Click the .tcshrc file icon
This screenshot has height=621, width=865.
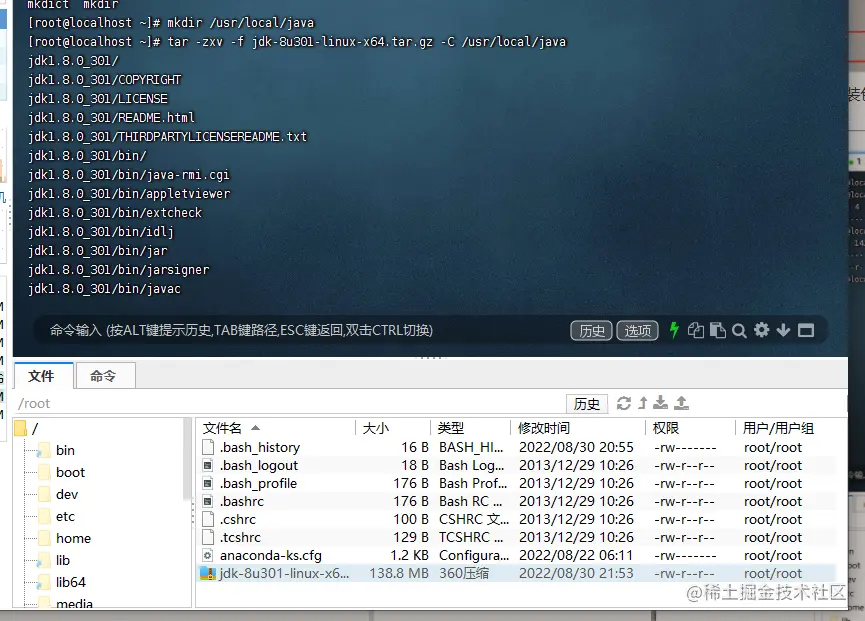[208, 537]
